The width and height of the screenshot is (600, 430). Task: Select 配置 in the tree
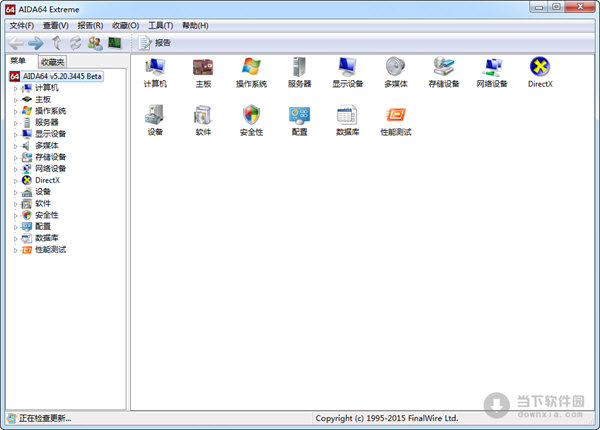[x=43, y=226]
